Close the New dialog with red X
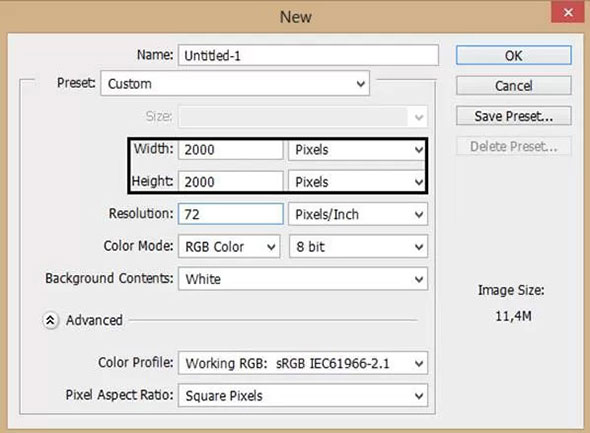Screen dimensions: 590x433 (568, 13)
